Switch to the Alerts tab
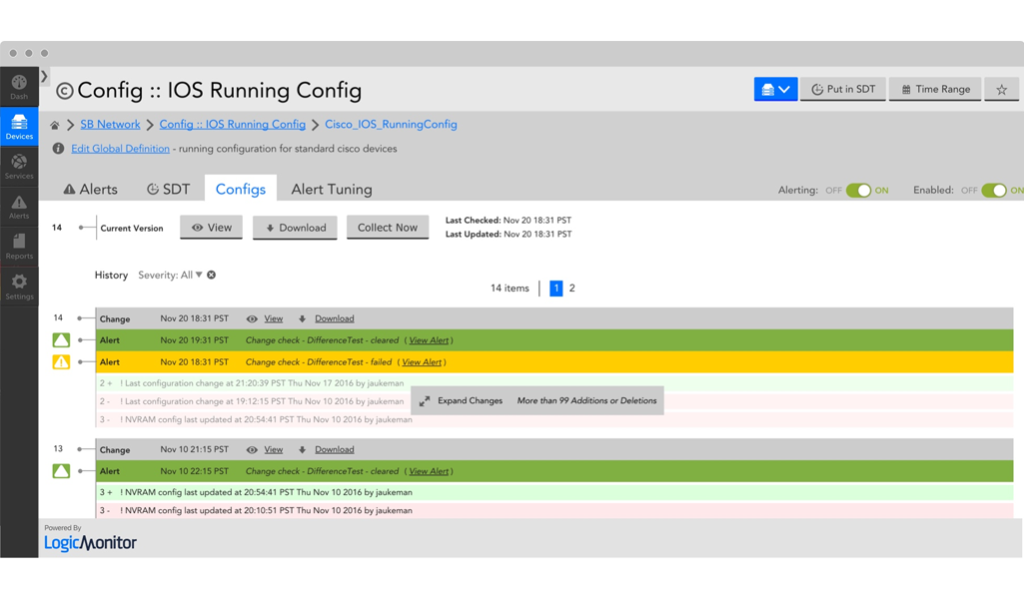 90,189
